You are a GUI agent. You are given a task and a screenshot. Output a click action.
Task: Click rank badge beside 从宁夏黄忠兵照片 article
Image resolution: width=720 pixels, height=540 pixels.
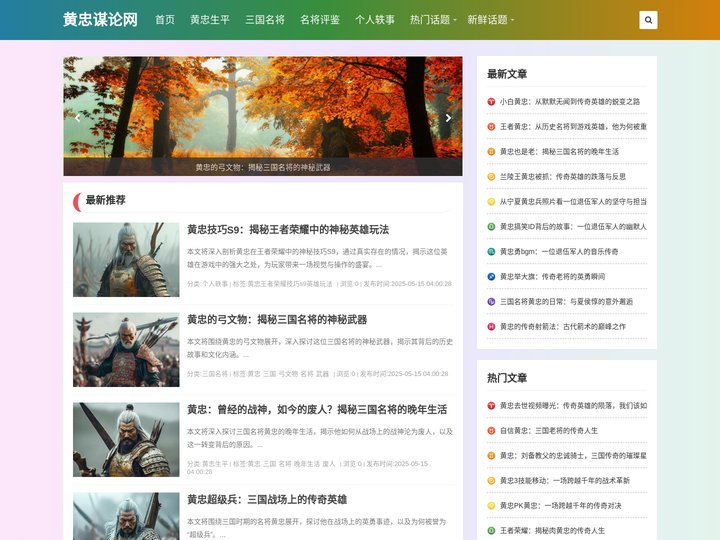coord(491,202)
